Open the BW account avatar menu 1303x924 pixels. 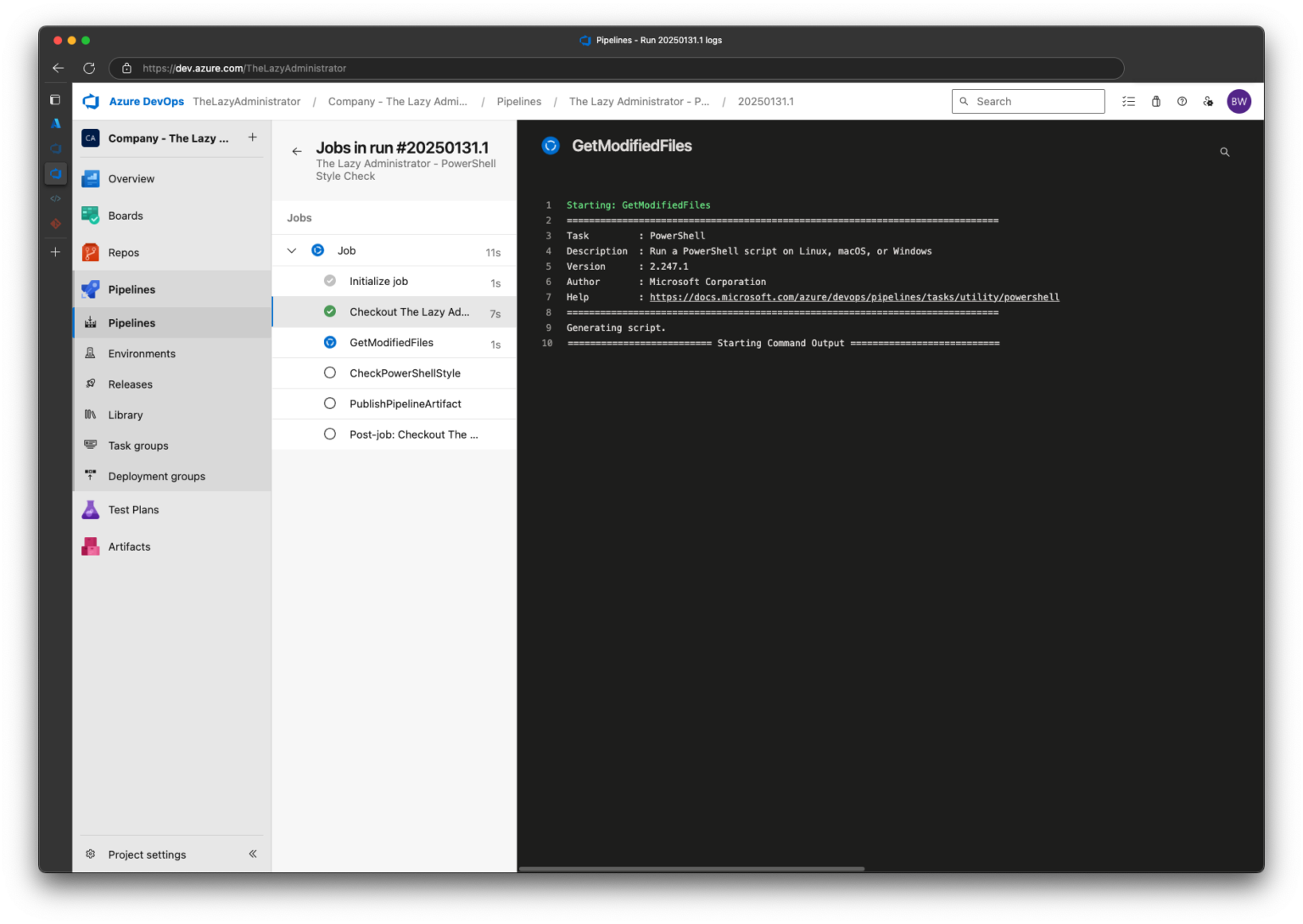(1239, 102)
